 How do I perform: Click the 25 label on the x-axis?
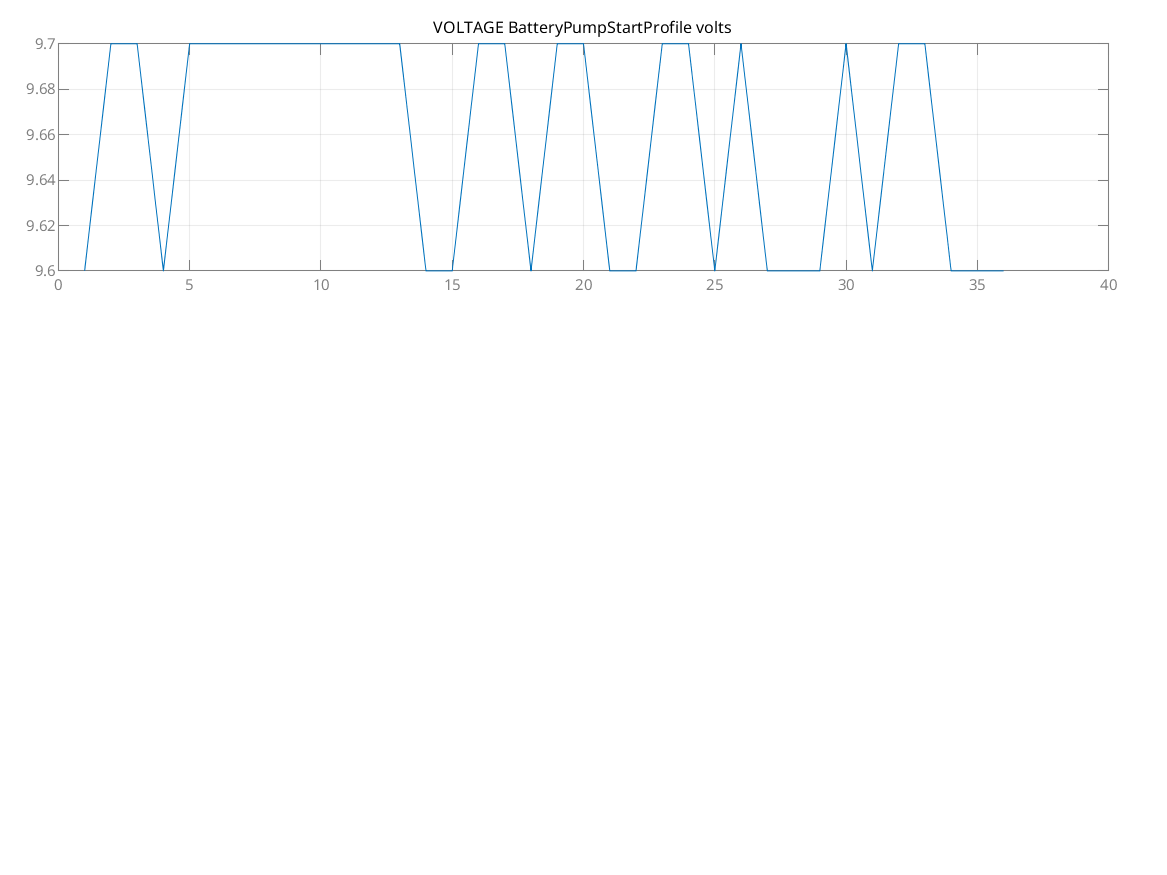point(714,285)
